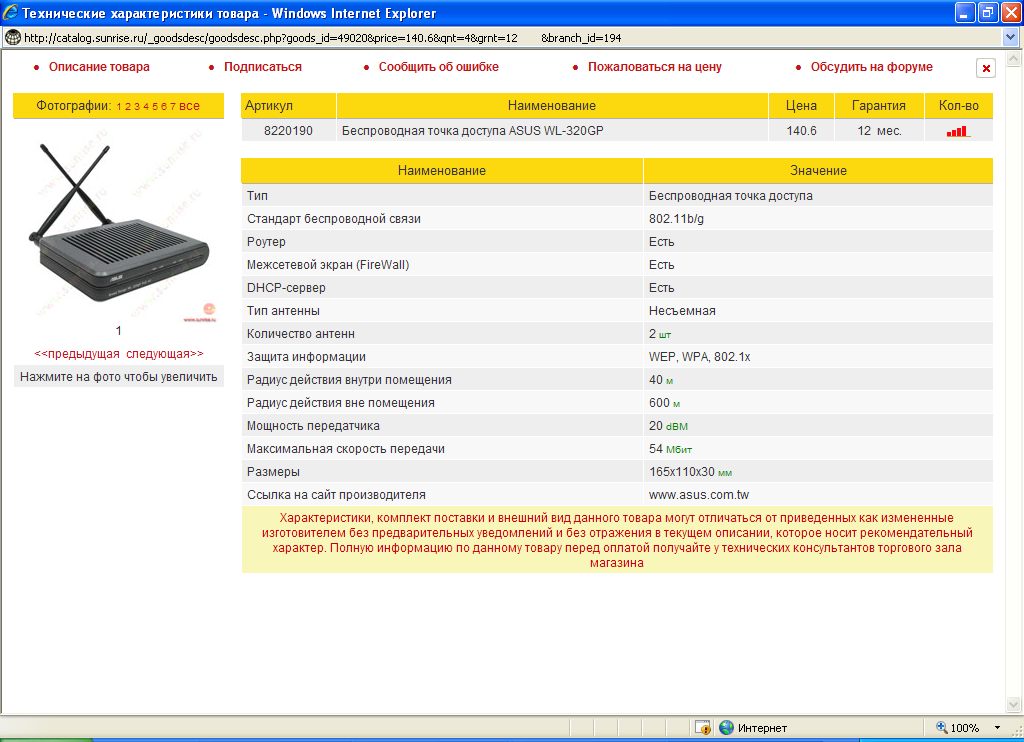Show photo number 4

[x=146, y=106]
